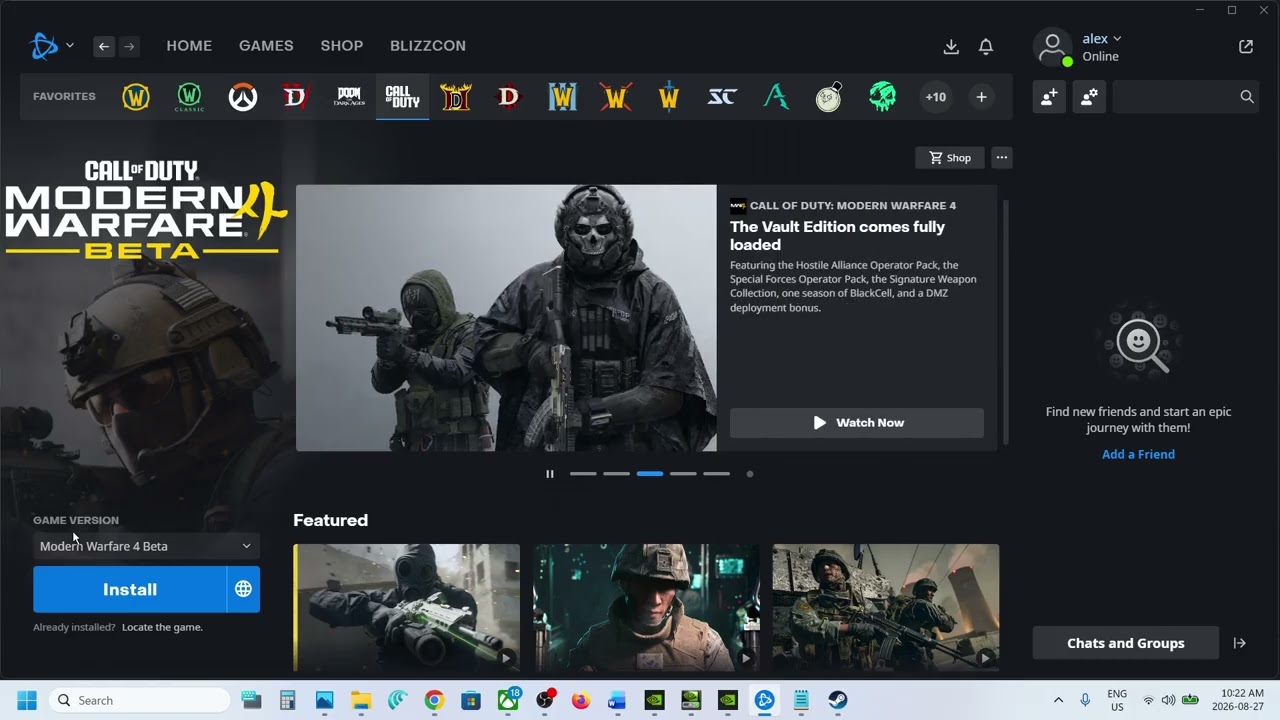
Task: Open the round top-hat game favorite
Action: (x=829, y=97)
